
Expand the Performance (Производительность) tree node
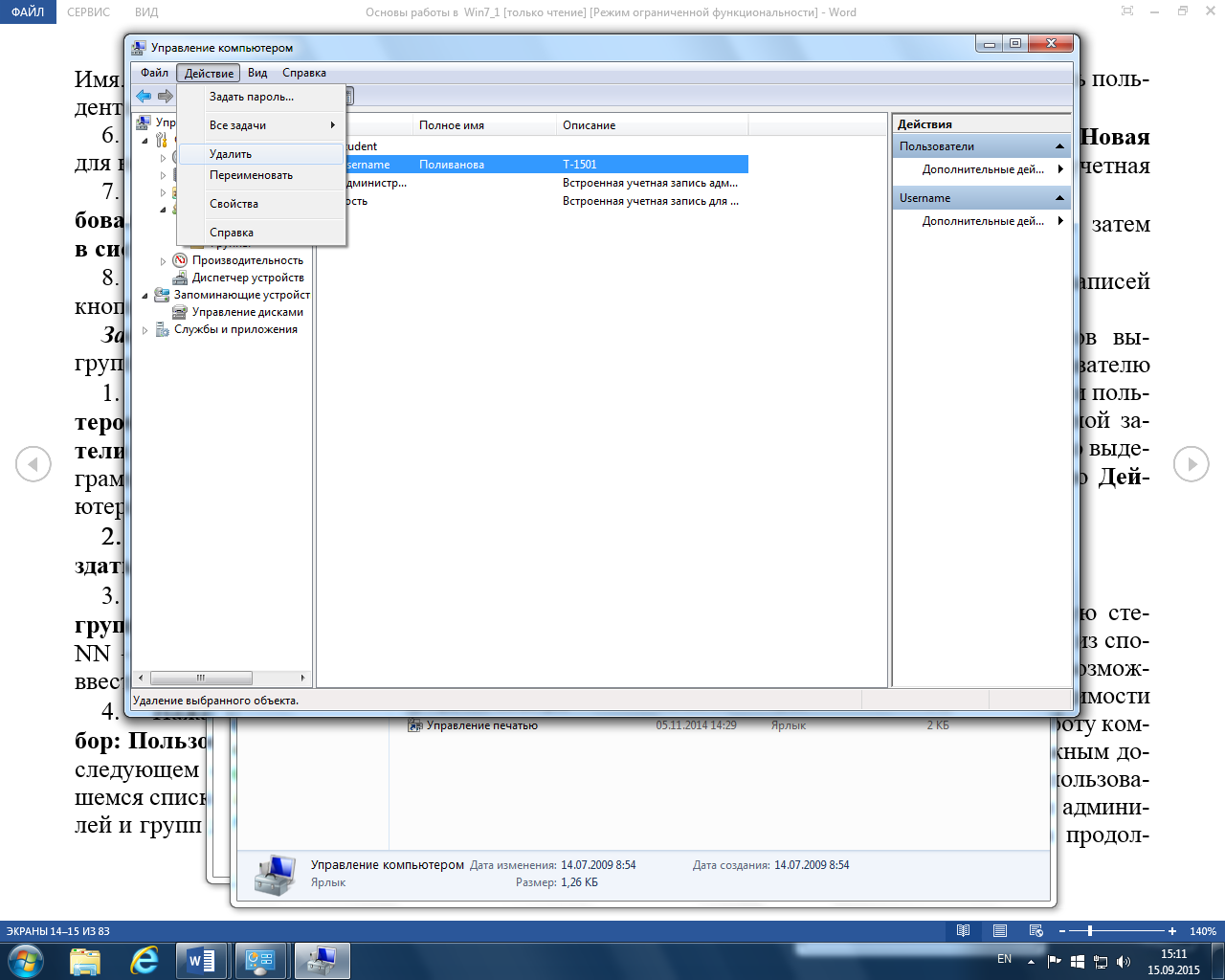click(x=163, y=261)
